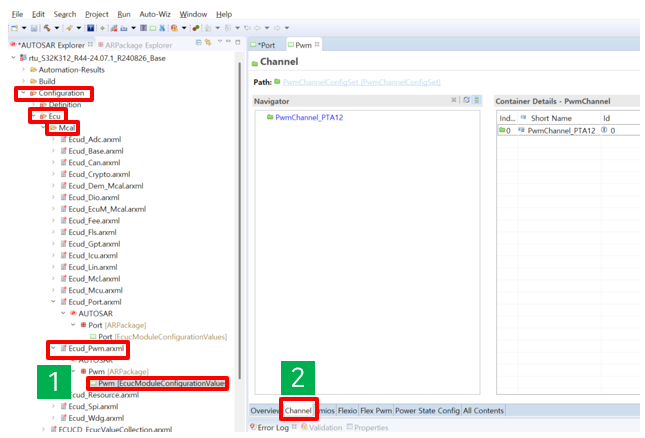Select Ecud_Gpt.arxml in the tree
645x438 pixels.
(94, 244)
